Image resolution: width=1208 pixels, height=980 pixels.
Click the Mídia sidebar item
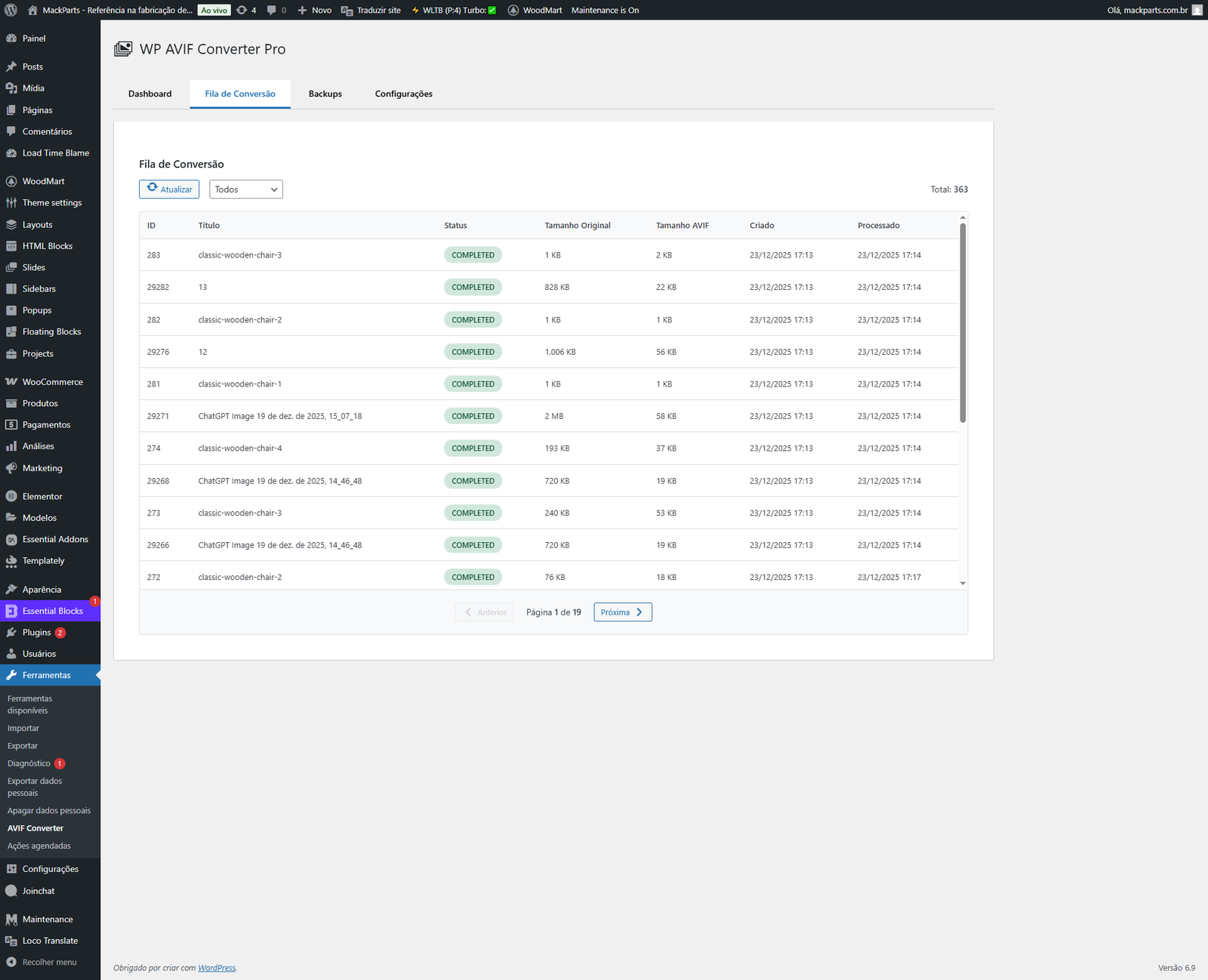(33, 88)
